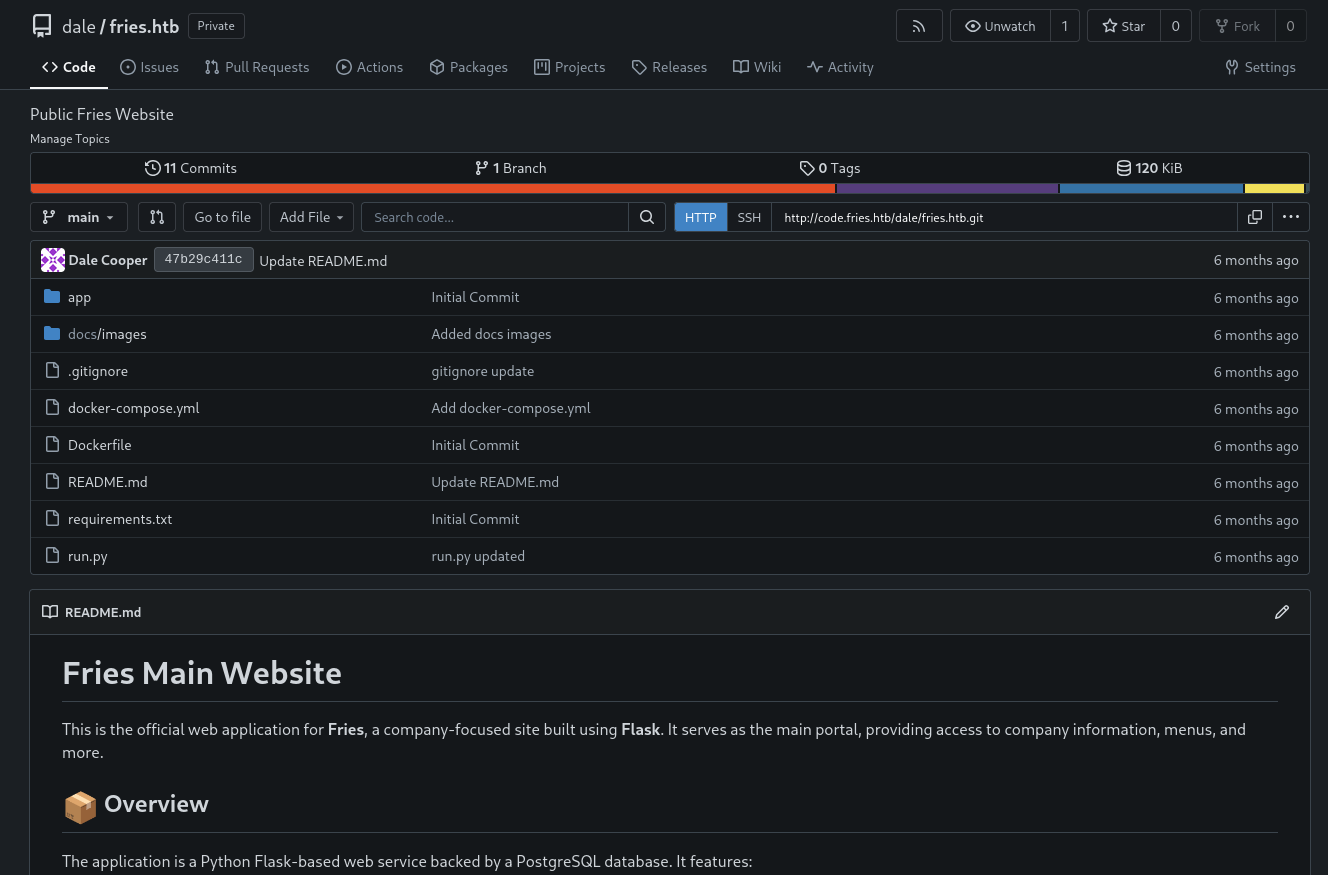Viewport: 1328px width, 875px height.
Task: Click the Fork button
Action: click(1237, 26)
